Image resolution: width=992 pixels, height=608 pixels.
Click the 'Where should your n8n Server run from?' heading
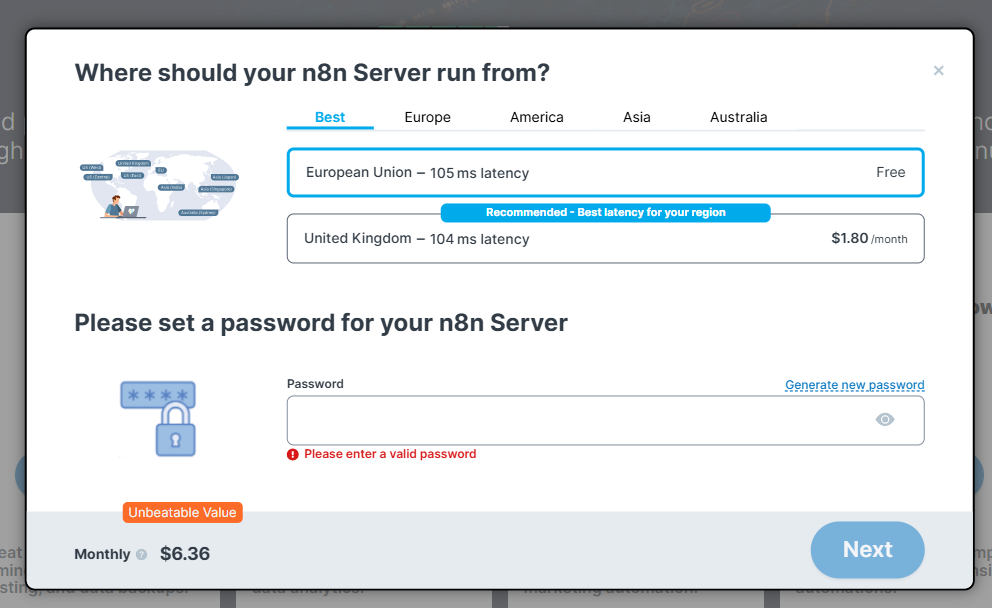(312, 73)
